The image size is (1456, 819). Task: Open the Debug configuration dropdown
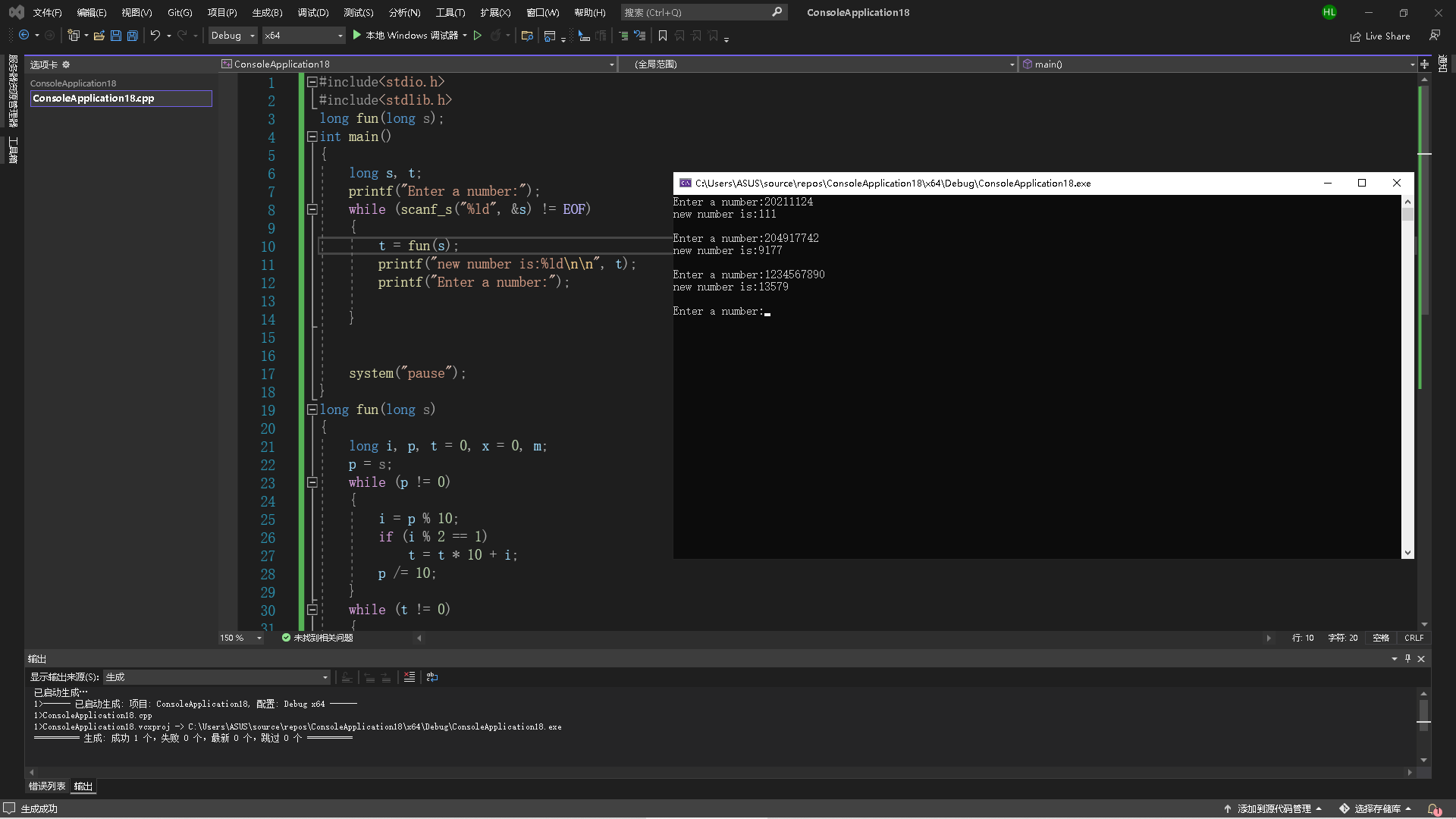pos(234,36)
